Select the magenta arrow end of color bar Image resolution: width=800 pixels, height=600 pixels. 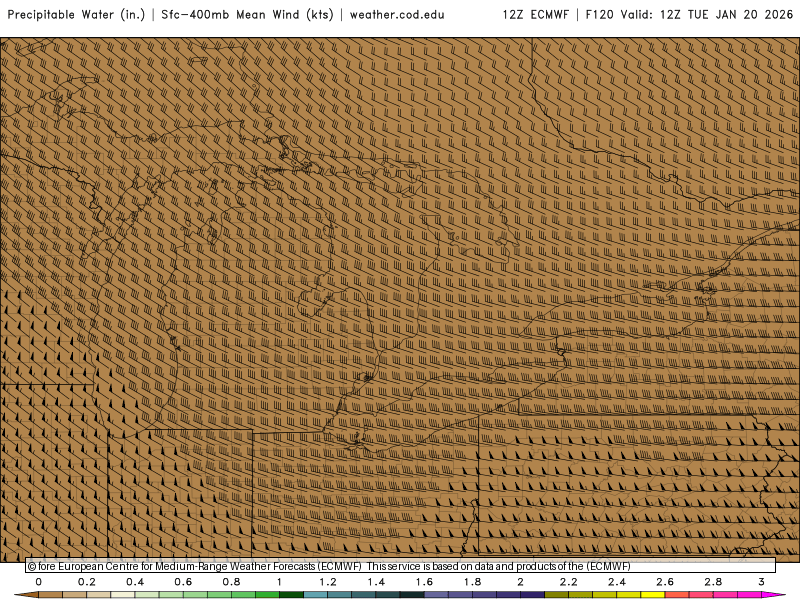tap(774, 595)
